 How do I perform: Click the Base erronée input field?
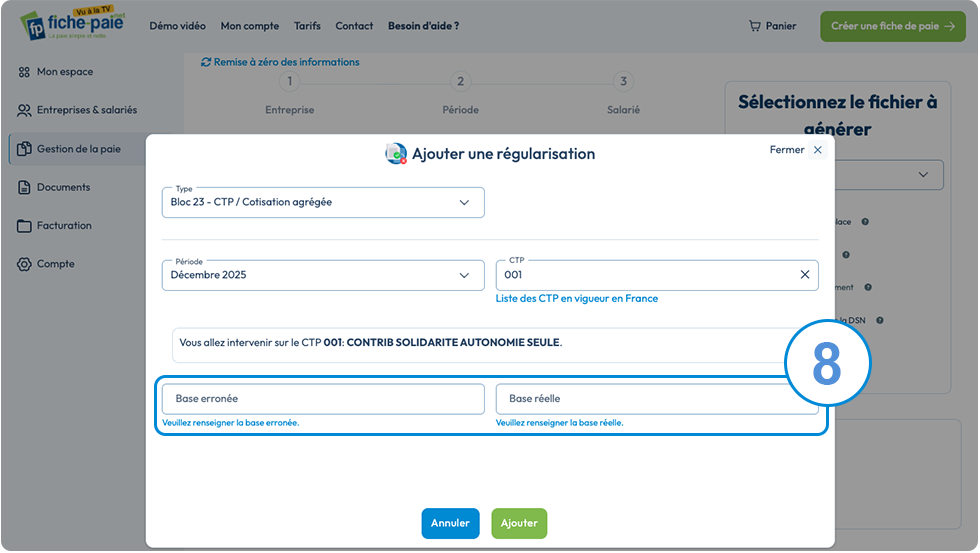coord(322,399)
